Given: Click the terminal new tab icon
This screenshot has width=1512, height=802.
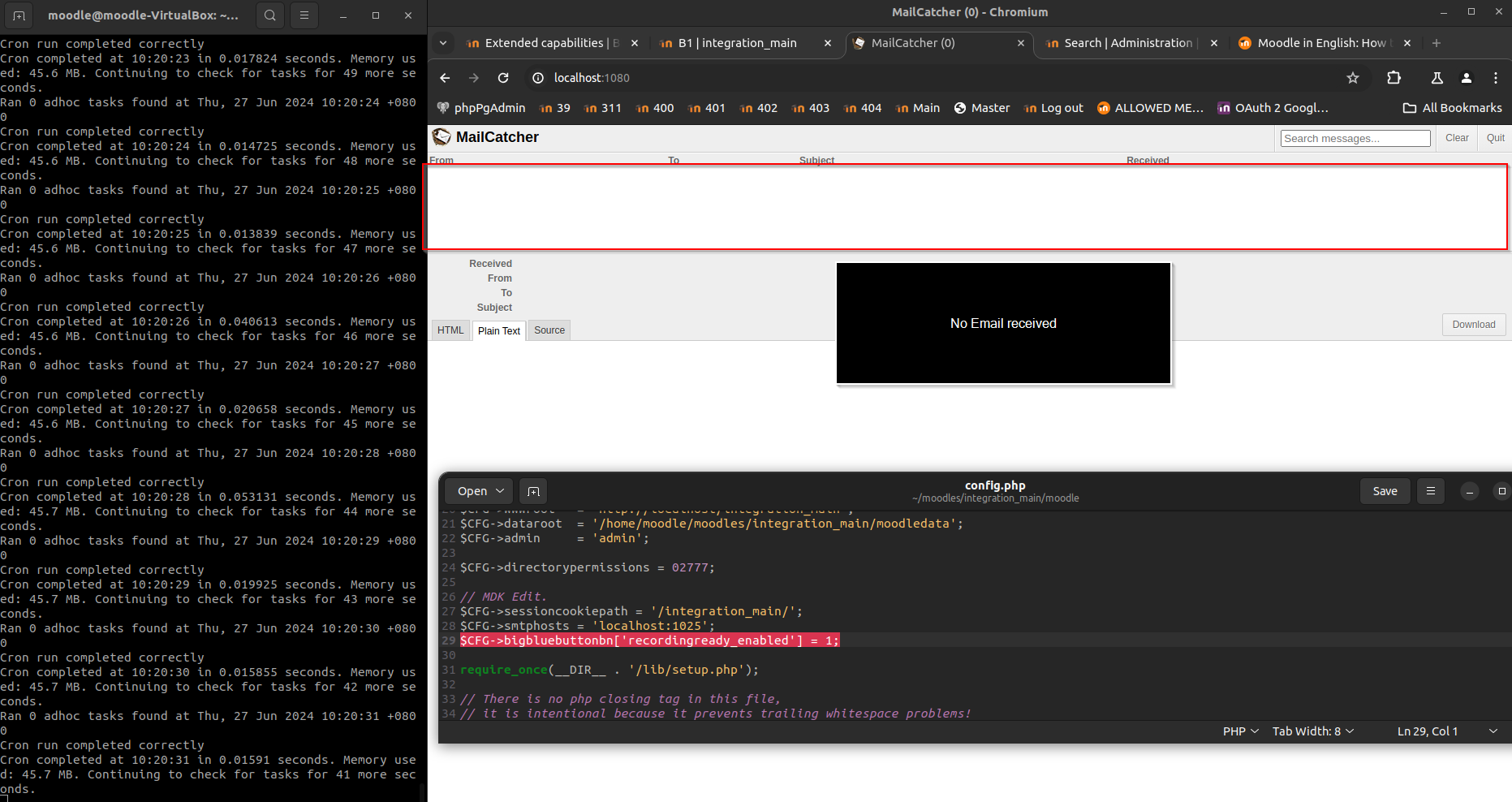Looking at the screenshot, I should pyautogui.click(x=19, y=15).
